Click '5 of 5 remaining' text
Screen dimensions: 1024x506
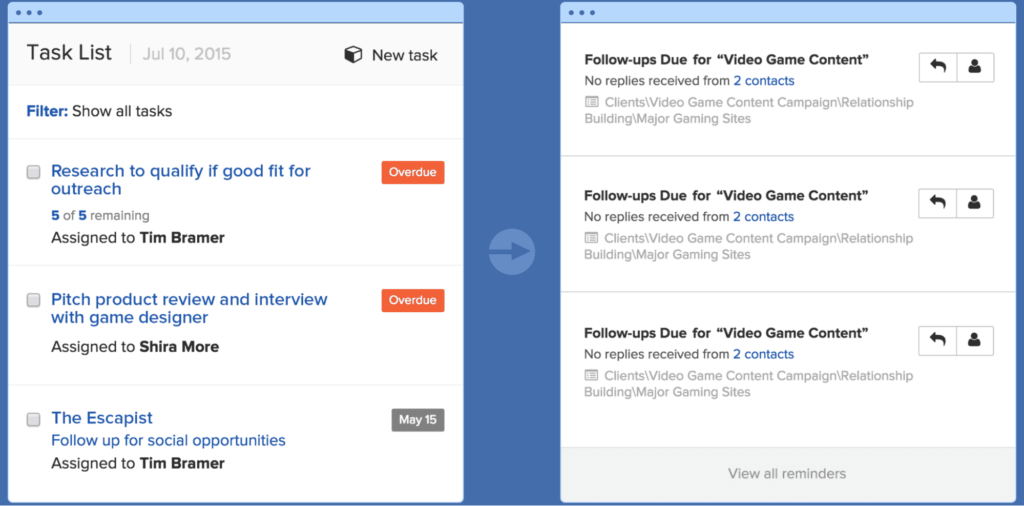100,215
